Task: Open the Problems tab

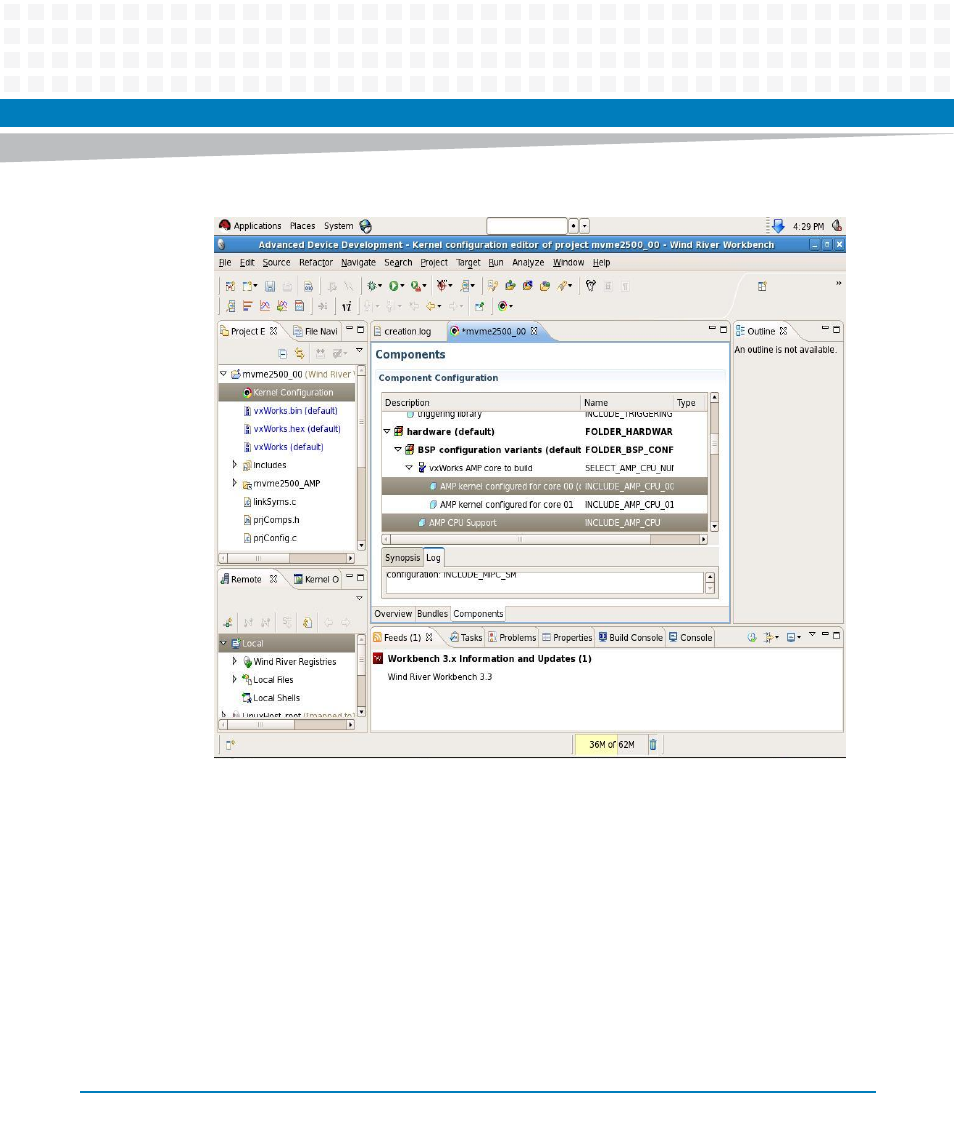Action: click(512, 637)
